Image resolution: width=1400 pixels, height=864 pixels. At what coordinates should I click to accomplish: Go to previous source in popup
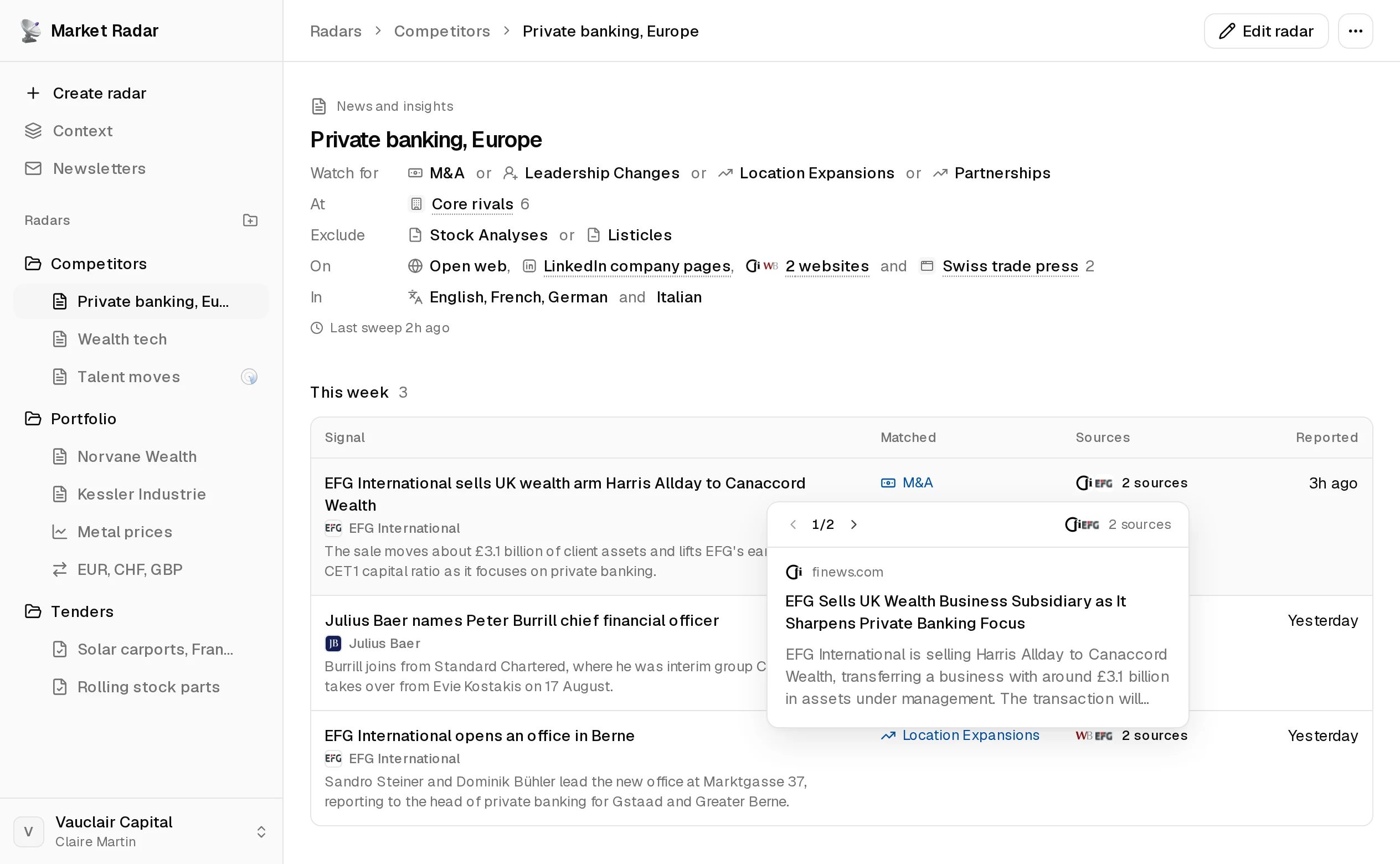click(x=793, y=524)
